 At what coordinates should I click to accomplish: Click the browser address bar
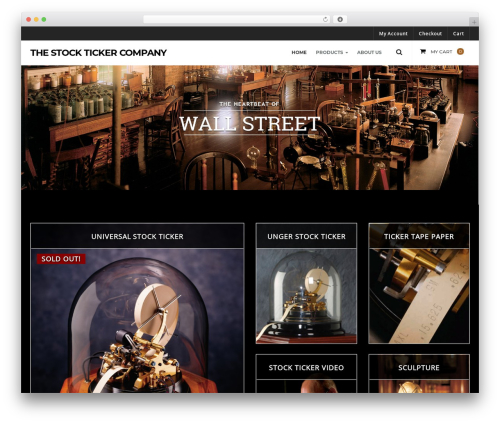(237, 19)
